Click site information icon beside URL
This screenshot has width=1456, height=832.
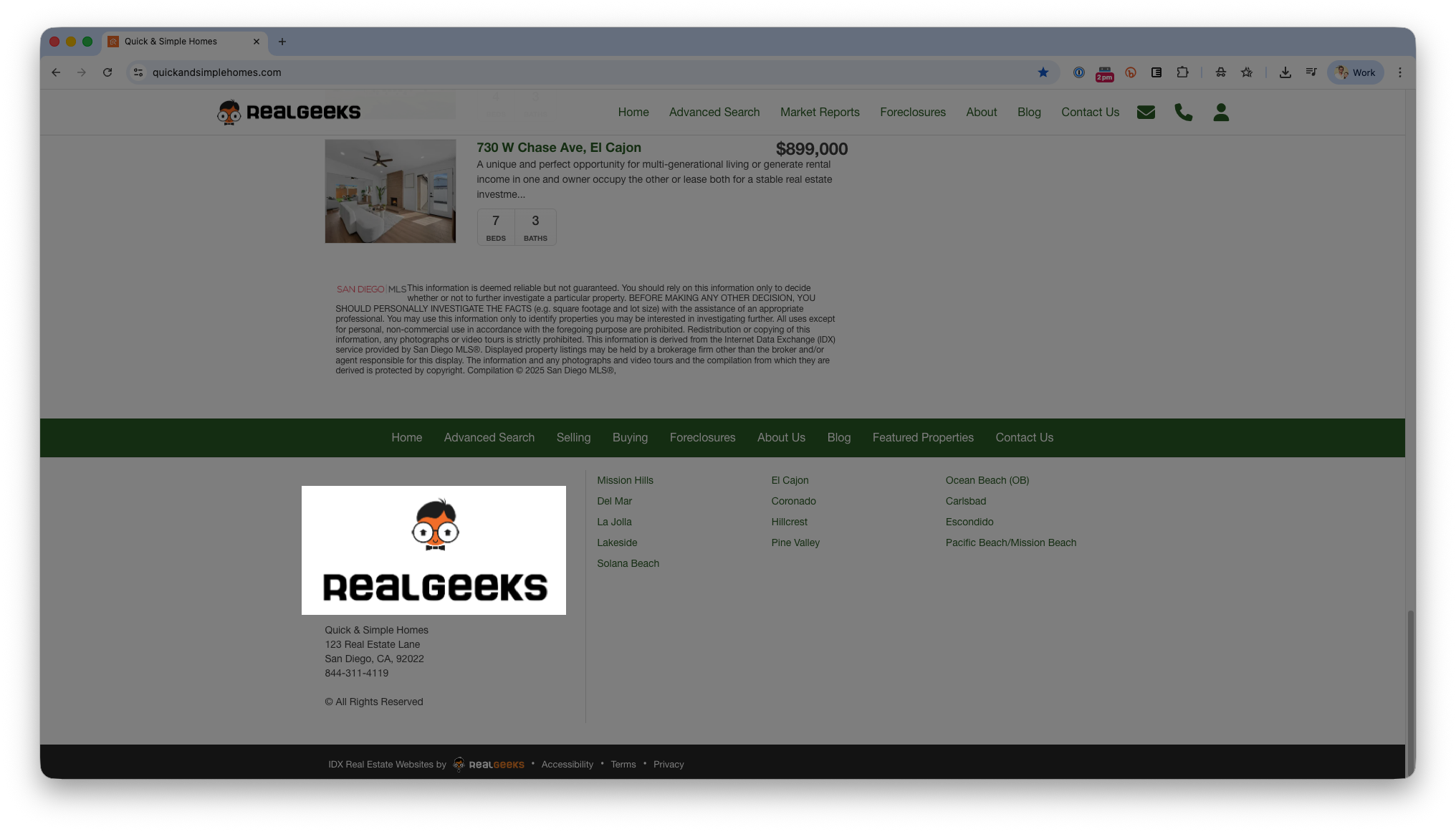(x=139, y=72)
